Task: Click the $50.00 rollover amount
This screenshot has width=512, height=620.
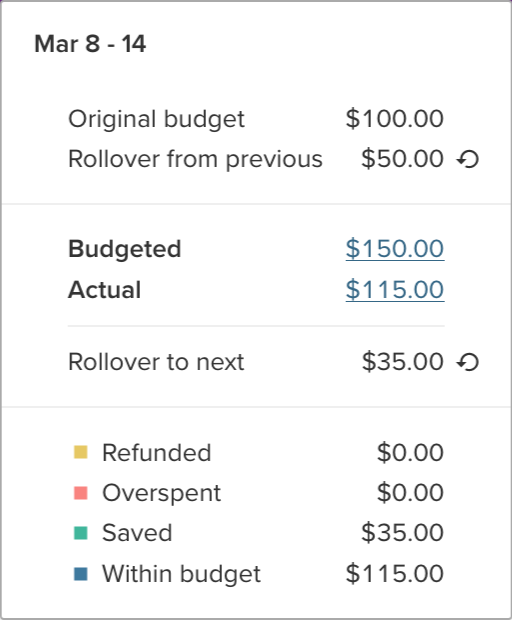Action: point(402,159)
